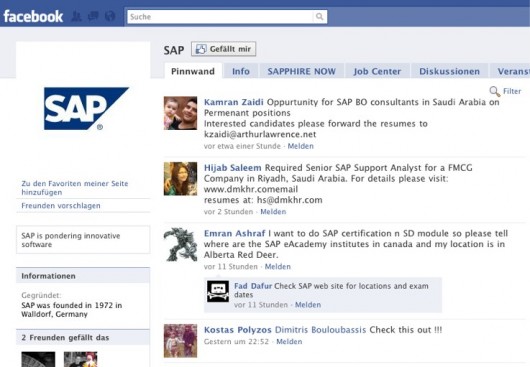
Task: Click www.dmkhr.comemail text in Hijab's post
Action: 251,189
